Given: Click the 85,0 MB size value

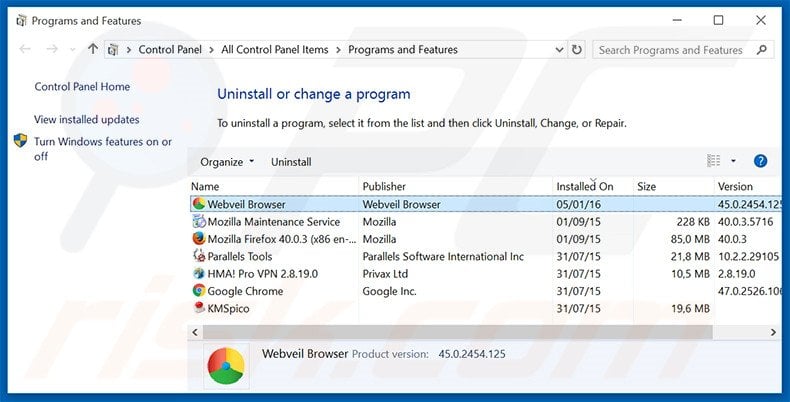Looking at the screenshot, I should 690,239.
